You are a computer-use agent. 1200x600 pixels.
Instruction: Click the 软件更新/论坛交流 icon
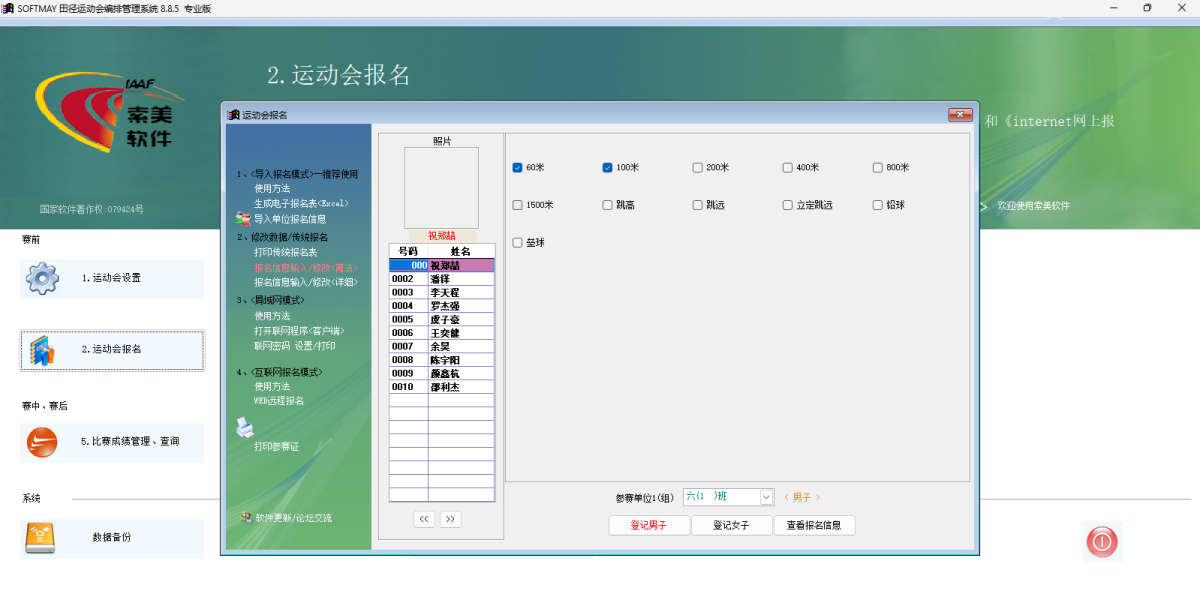pos(246,518)
